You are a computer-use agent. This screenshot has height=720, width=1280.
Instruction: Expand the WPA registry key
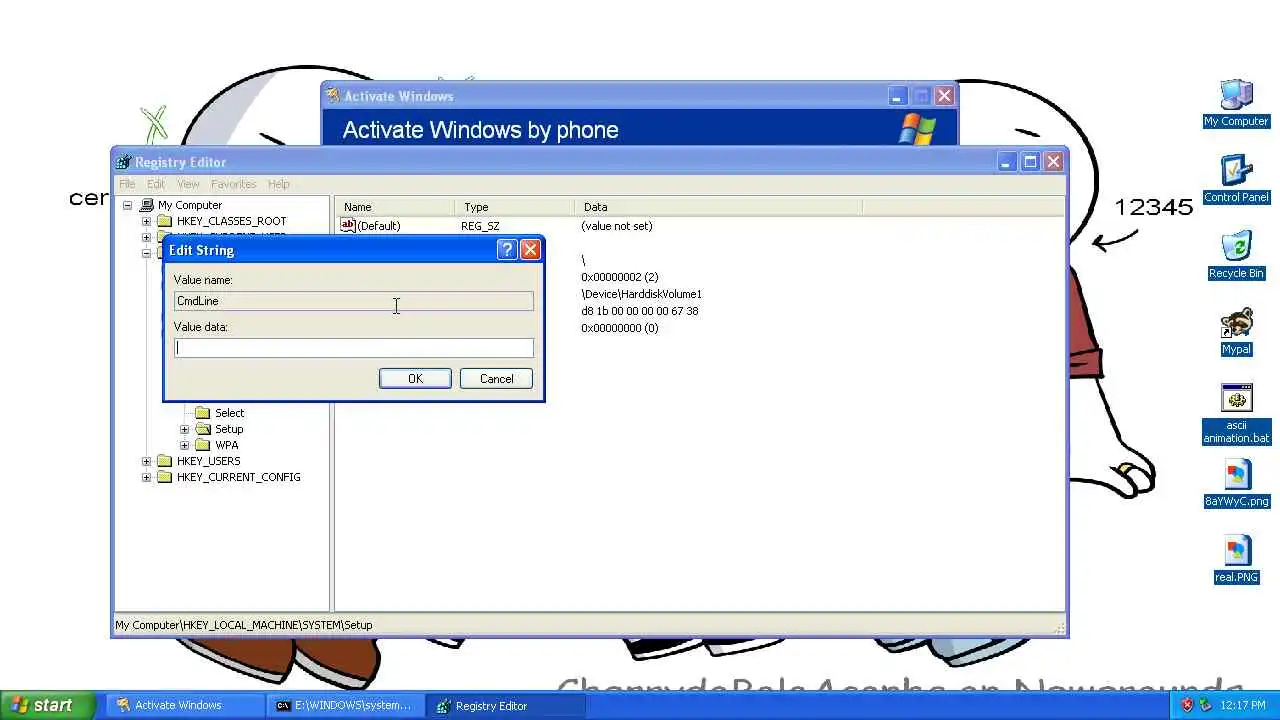click(x=184, y=445)
